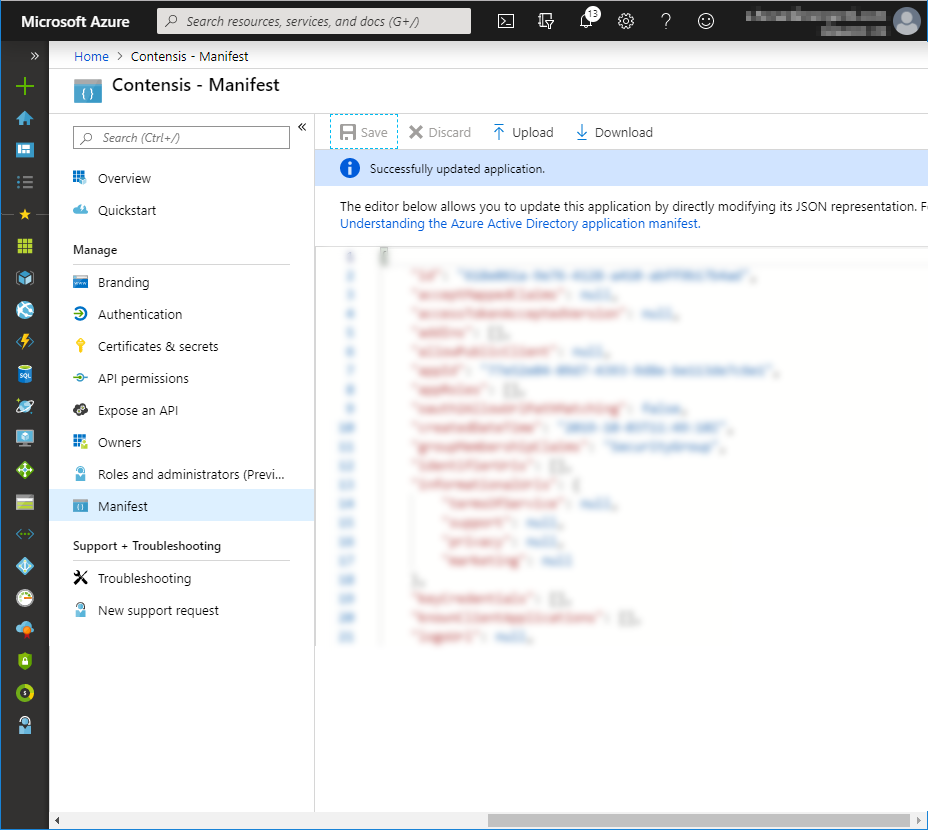928x830 pixels.
Task: Open Advisor cloud icon in sidebar
Action: (25, 630)
